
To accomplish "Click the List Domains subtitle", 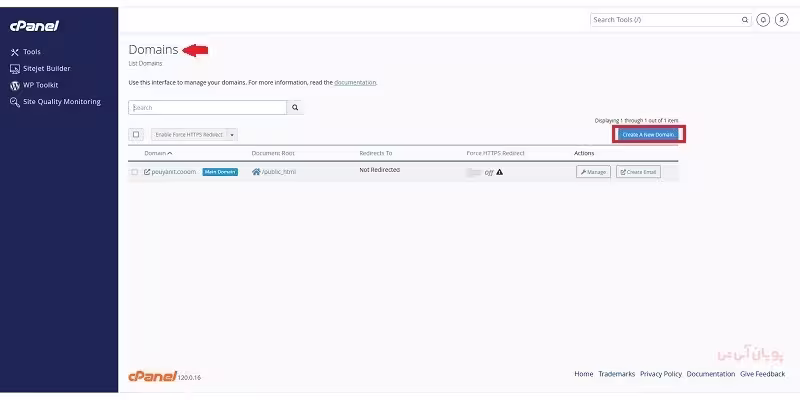I will pyautogui.click(x=145, y=63).
